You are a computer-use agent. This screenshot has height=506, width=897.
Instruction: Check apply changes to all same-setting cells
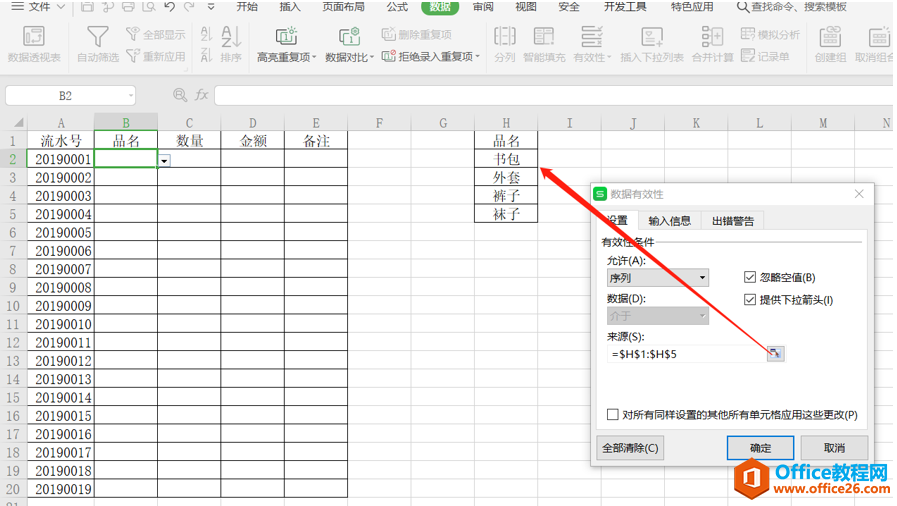pyautogui.click(x=613, y=415)
